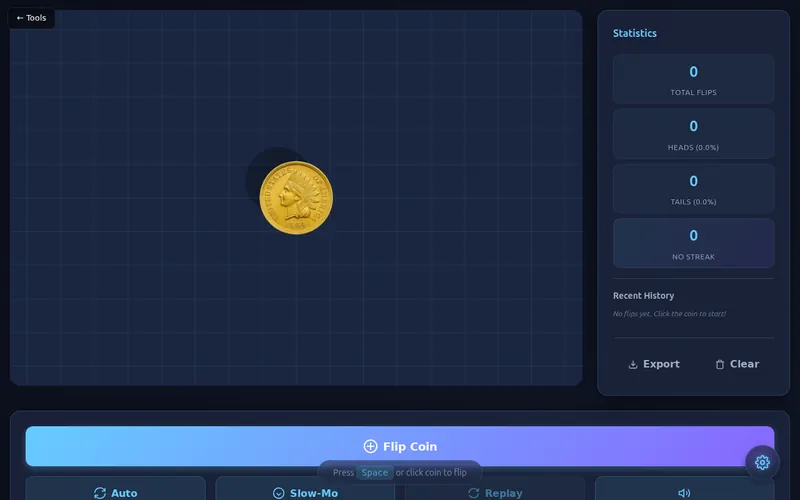The width and height of the screenshot is (800, 500).
Task: Click the Heads (0.0%) stat card
Action: pyautogui.click(x=693, y=134)
